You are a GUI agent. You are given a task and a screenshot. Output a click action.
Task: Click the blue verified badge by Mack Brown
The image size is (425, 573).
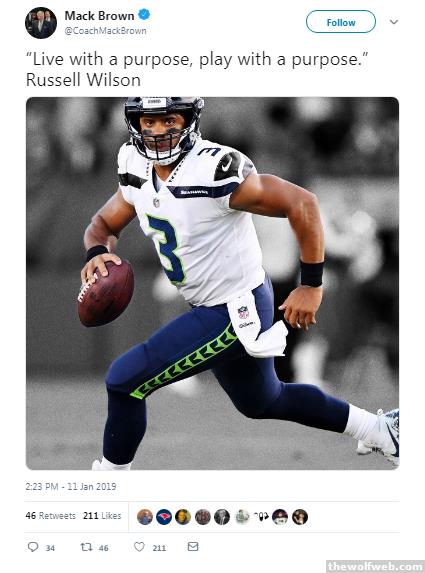144,15
